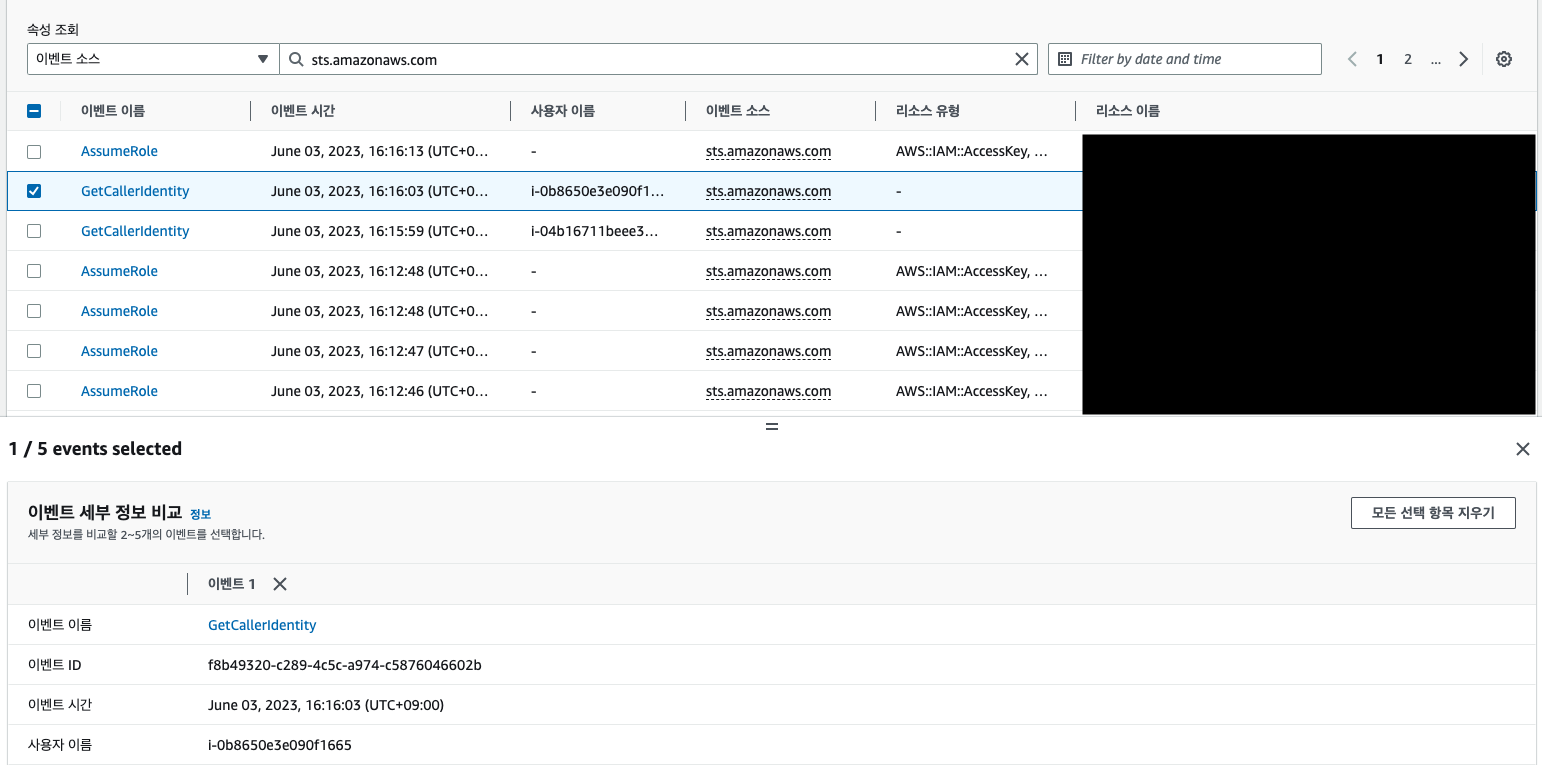Click the 이벤트 시간 column header
The image size is (1542, 765).
point(303,111)
